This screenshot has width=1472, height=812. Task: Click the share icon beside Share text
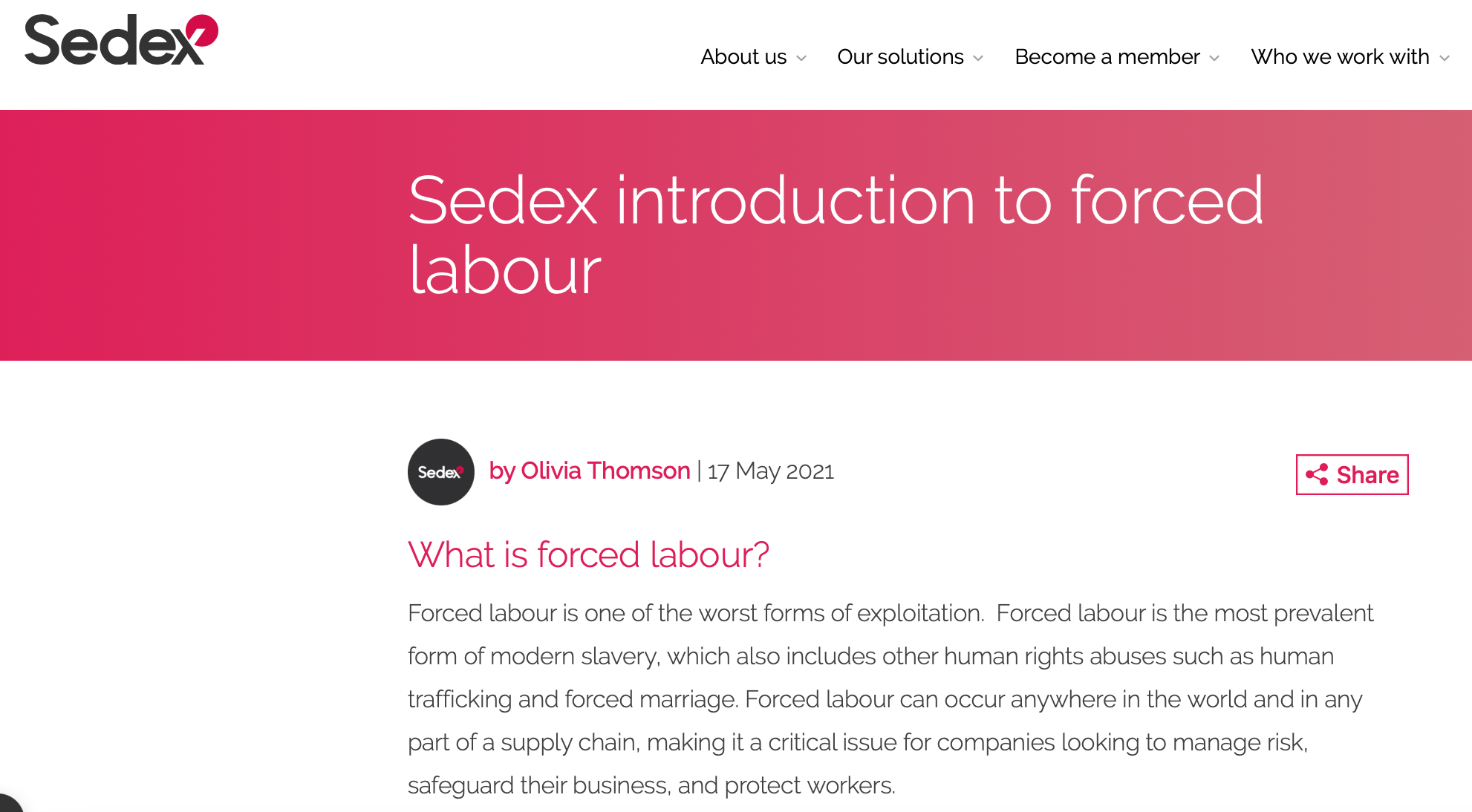1317,475
